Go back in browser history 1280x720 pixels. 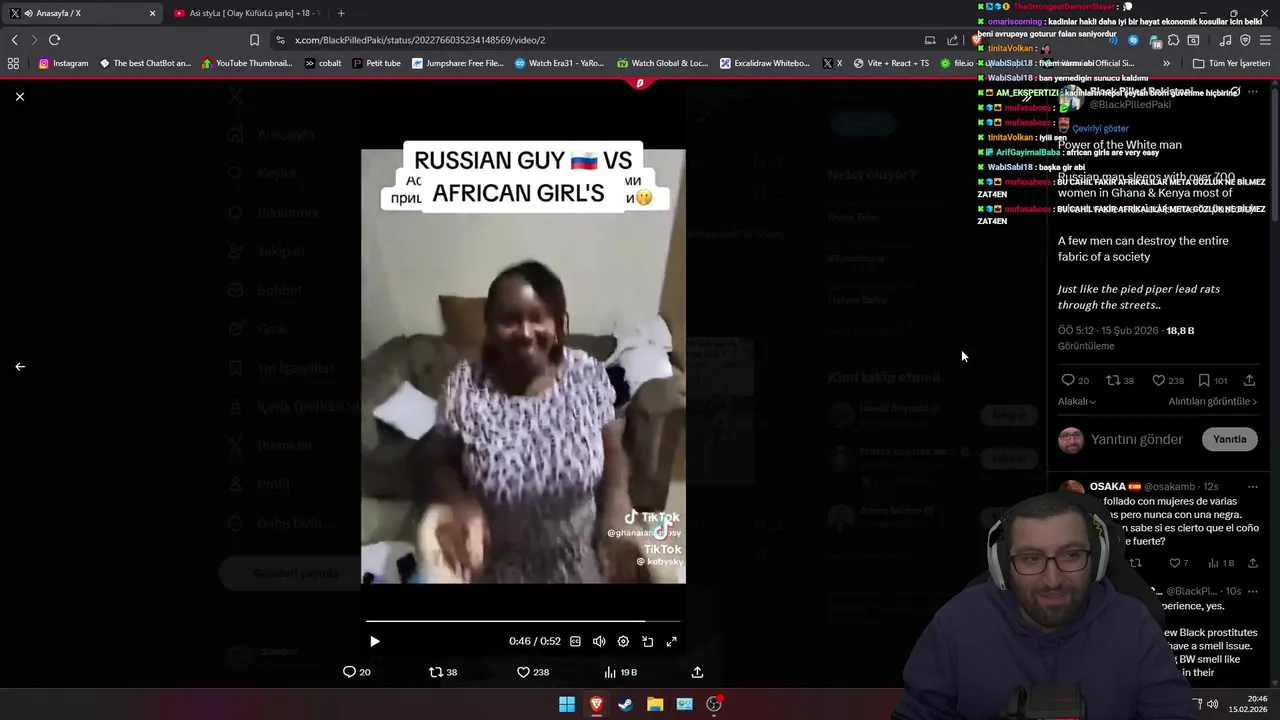tap(14, 40)
